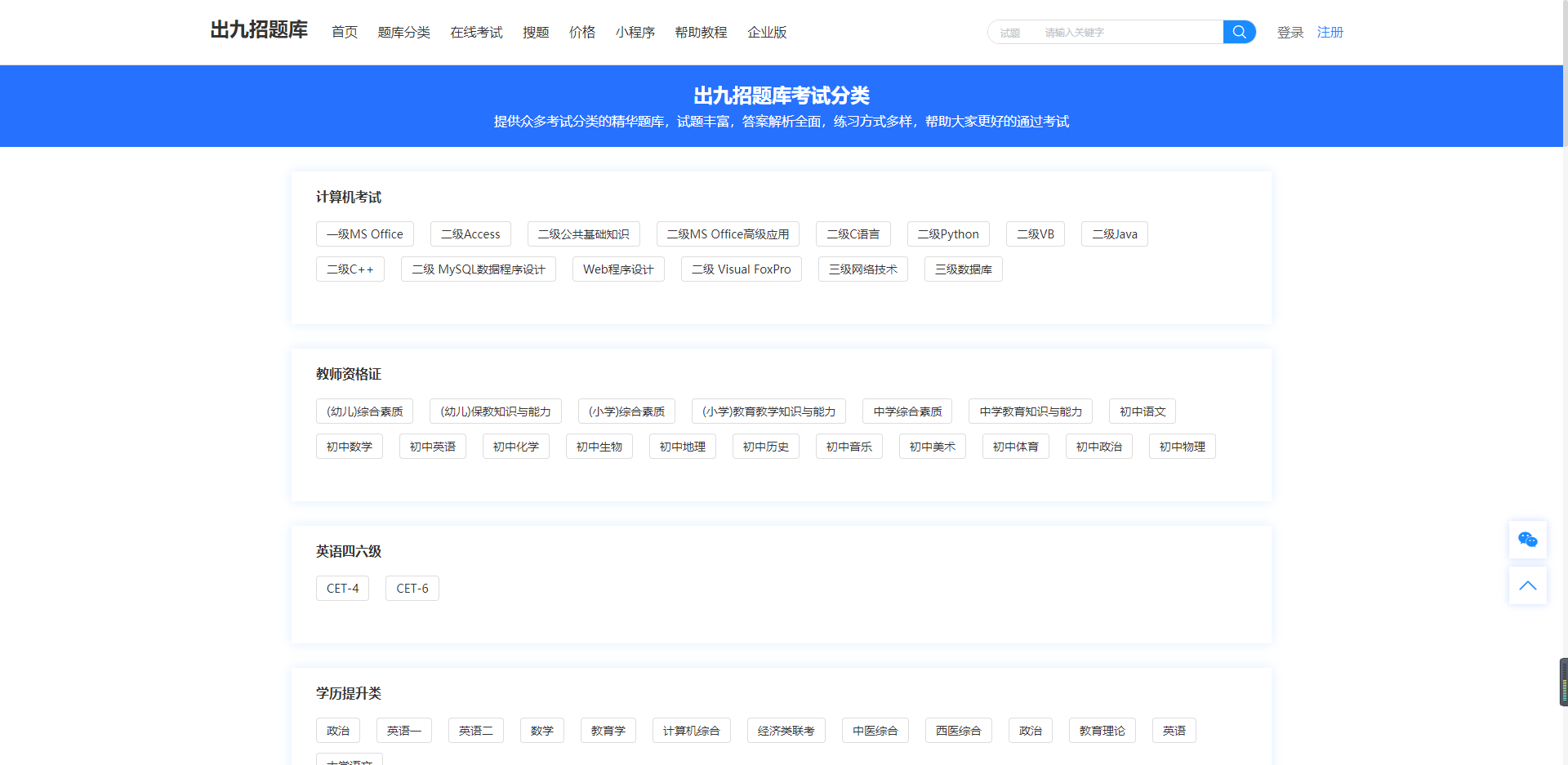Open the 数学 tag in 学历提升类
The height and width of the screenshot is (765, 1568).
pyautogui.click(x=542, y=731)
